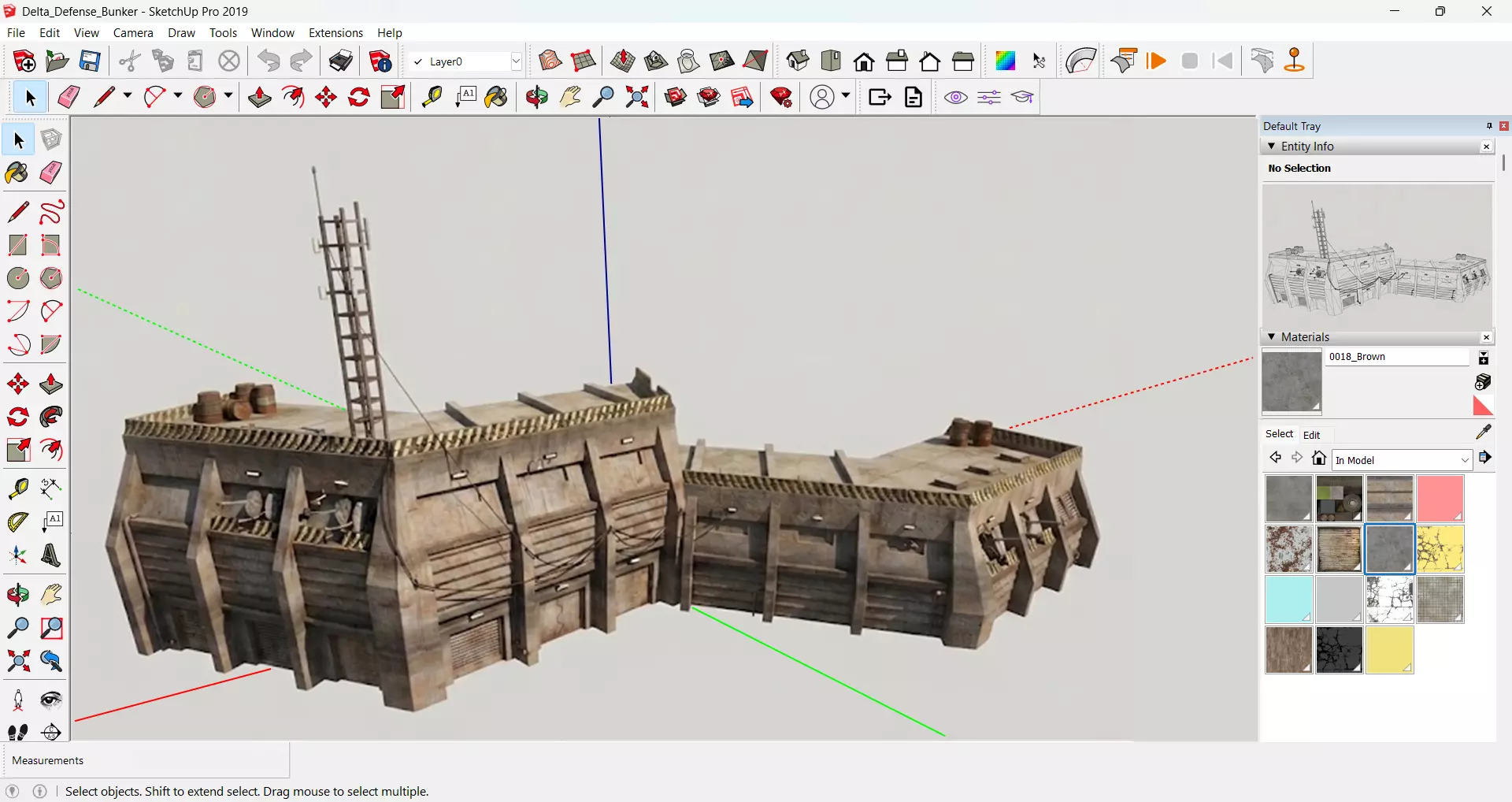The image size is (1512, 802).
Task: Select the Polygon tool
Action: coord(51,278)
